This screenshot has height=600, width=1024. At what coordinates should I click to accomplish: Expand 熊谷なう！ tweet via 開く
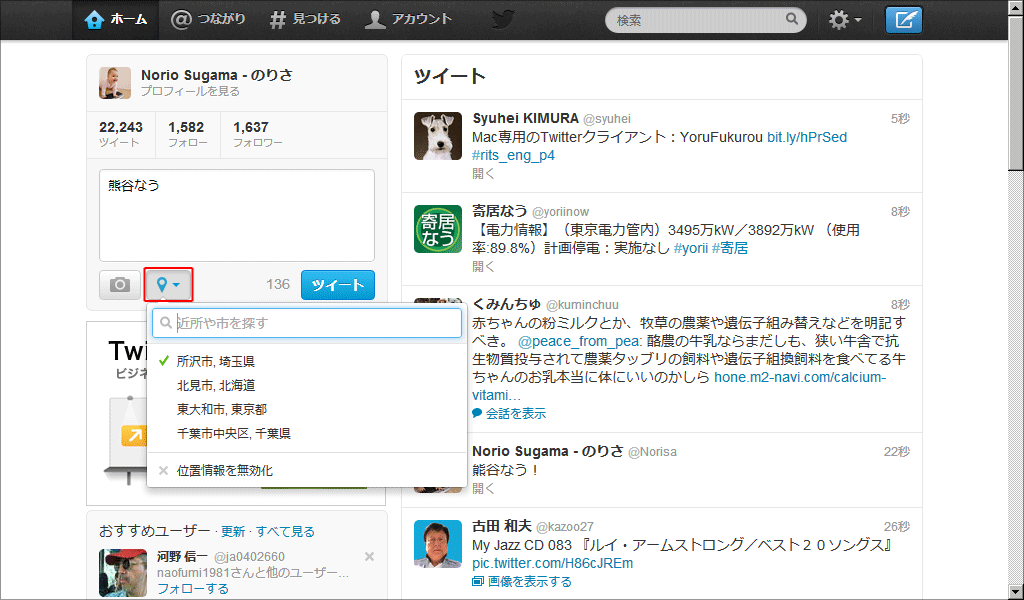click(x=483, y=488)
